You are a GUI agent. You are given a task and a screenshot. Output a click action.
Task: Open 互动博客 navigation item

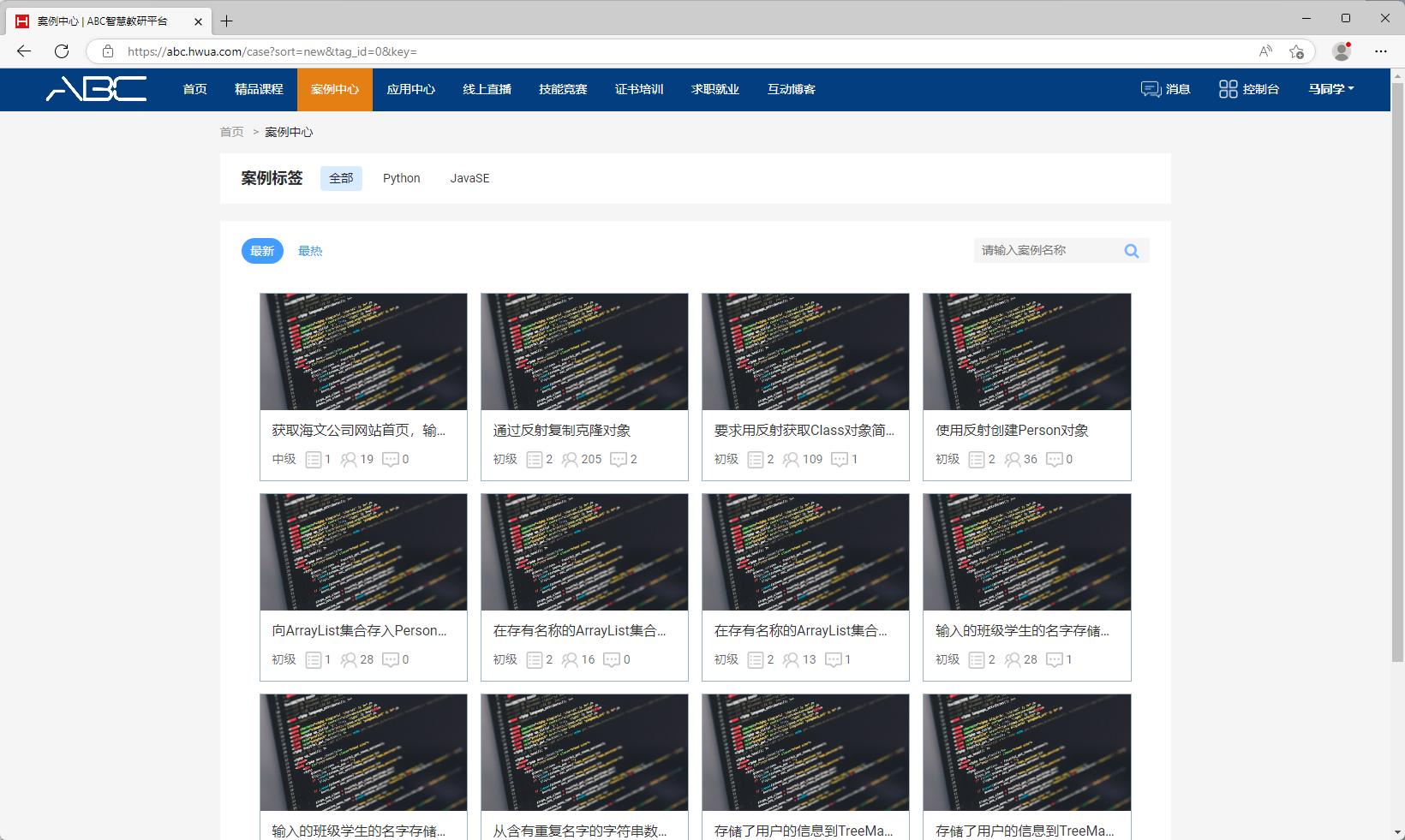click(792, 89)
